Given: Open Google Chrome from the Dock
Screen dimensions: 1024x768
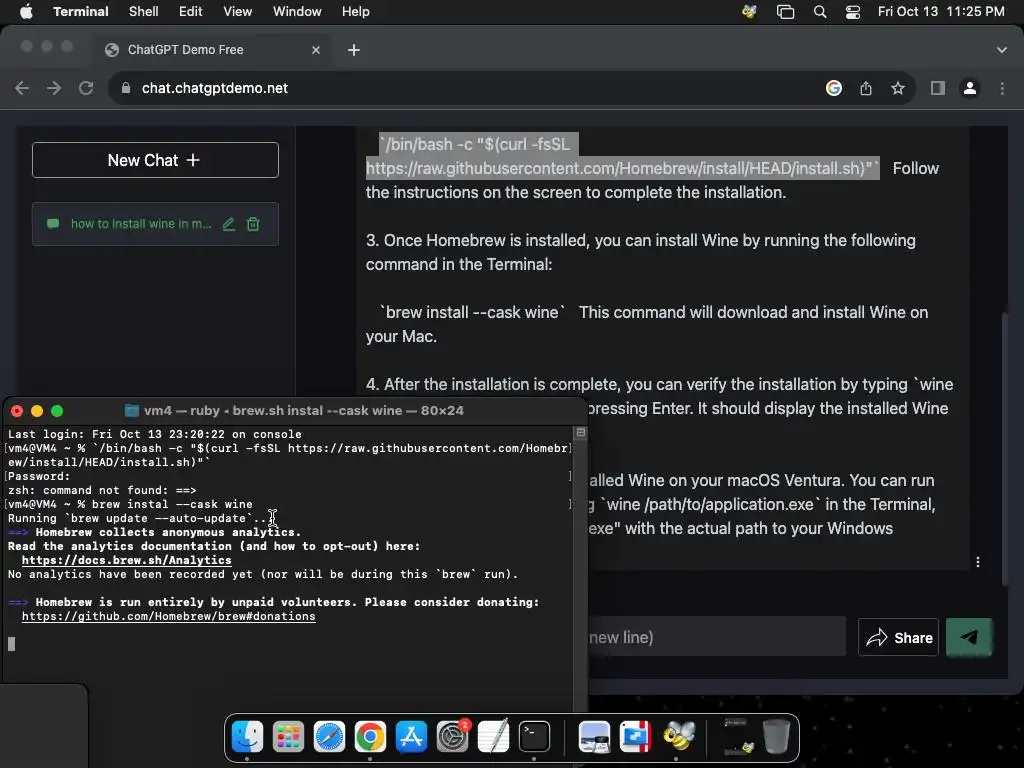Looking at the screenshot, I should point(370,737).
